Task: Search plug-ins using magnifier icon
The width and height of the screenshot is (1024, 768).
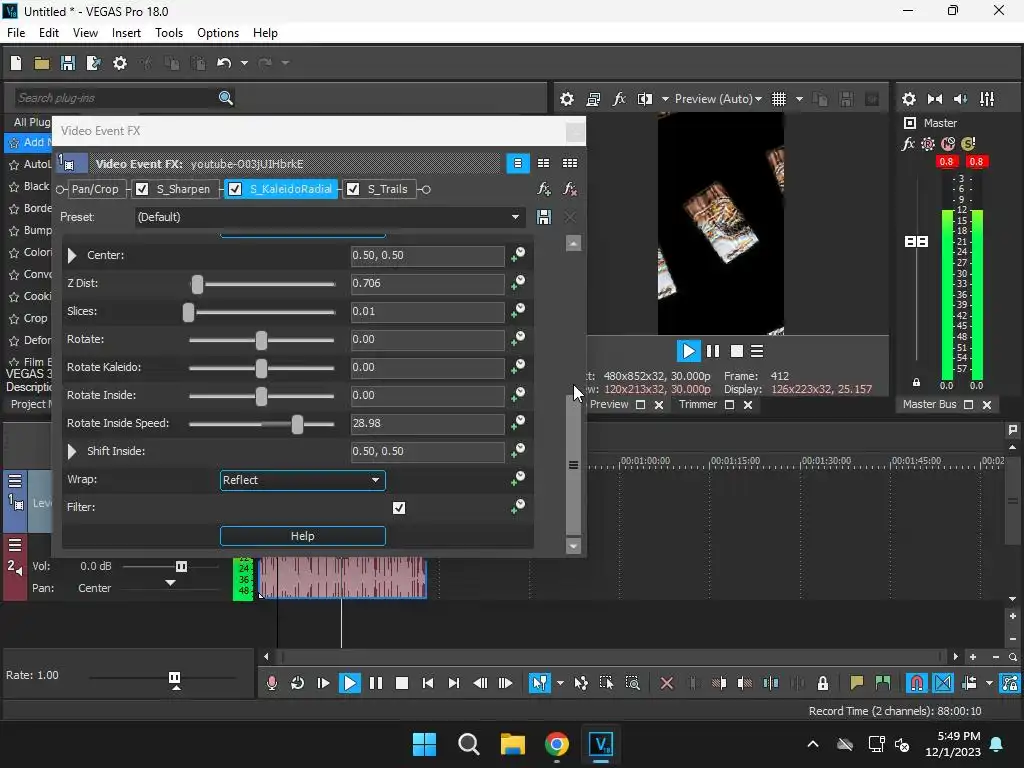Action: (225, 98)
